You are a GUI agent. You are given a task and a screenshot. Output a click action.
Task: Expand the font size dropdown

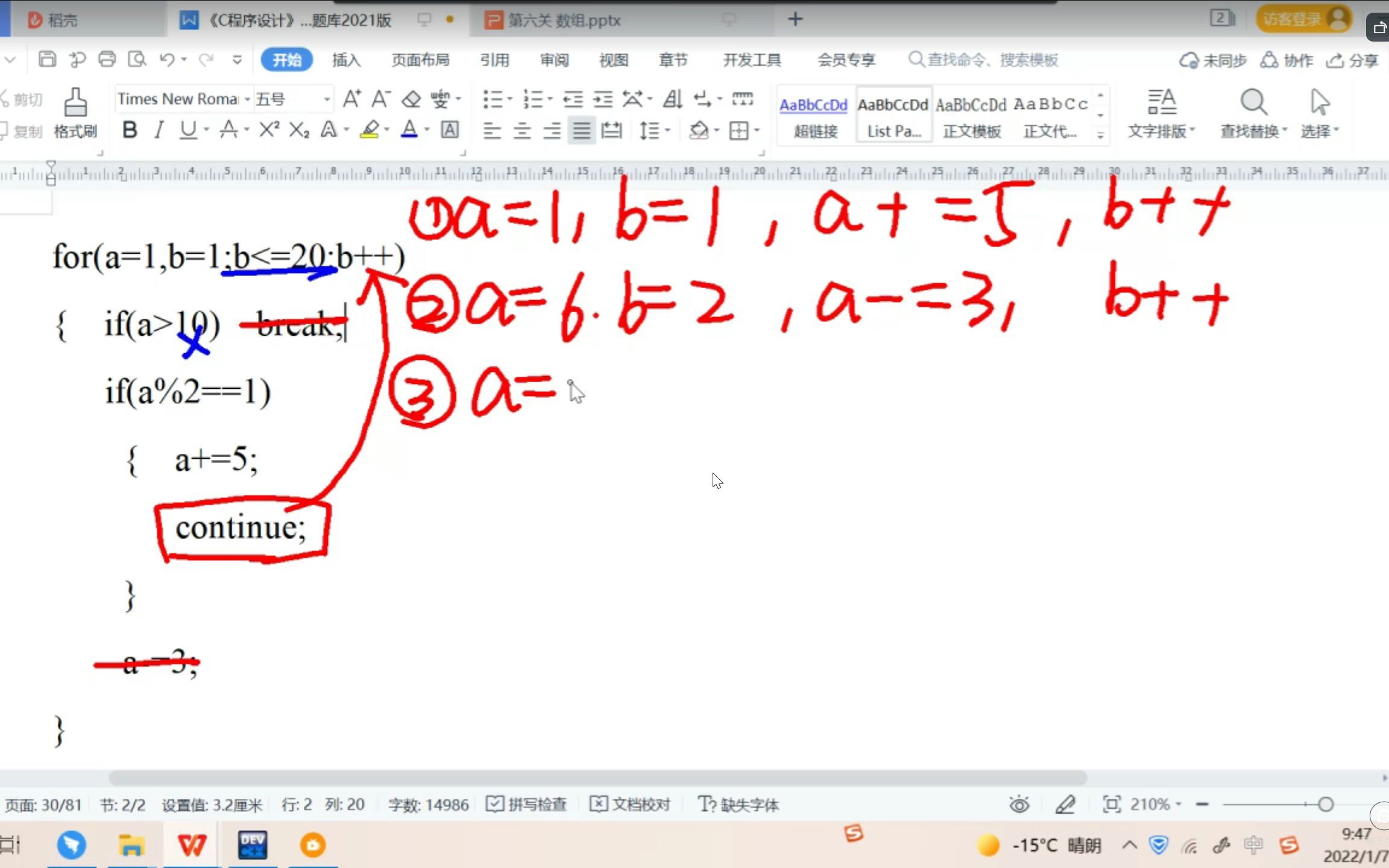327,99
